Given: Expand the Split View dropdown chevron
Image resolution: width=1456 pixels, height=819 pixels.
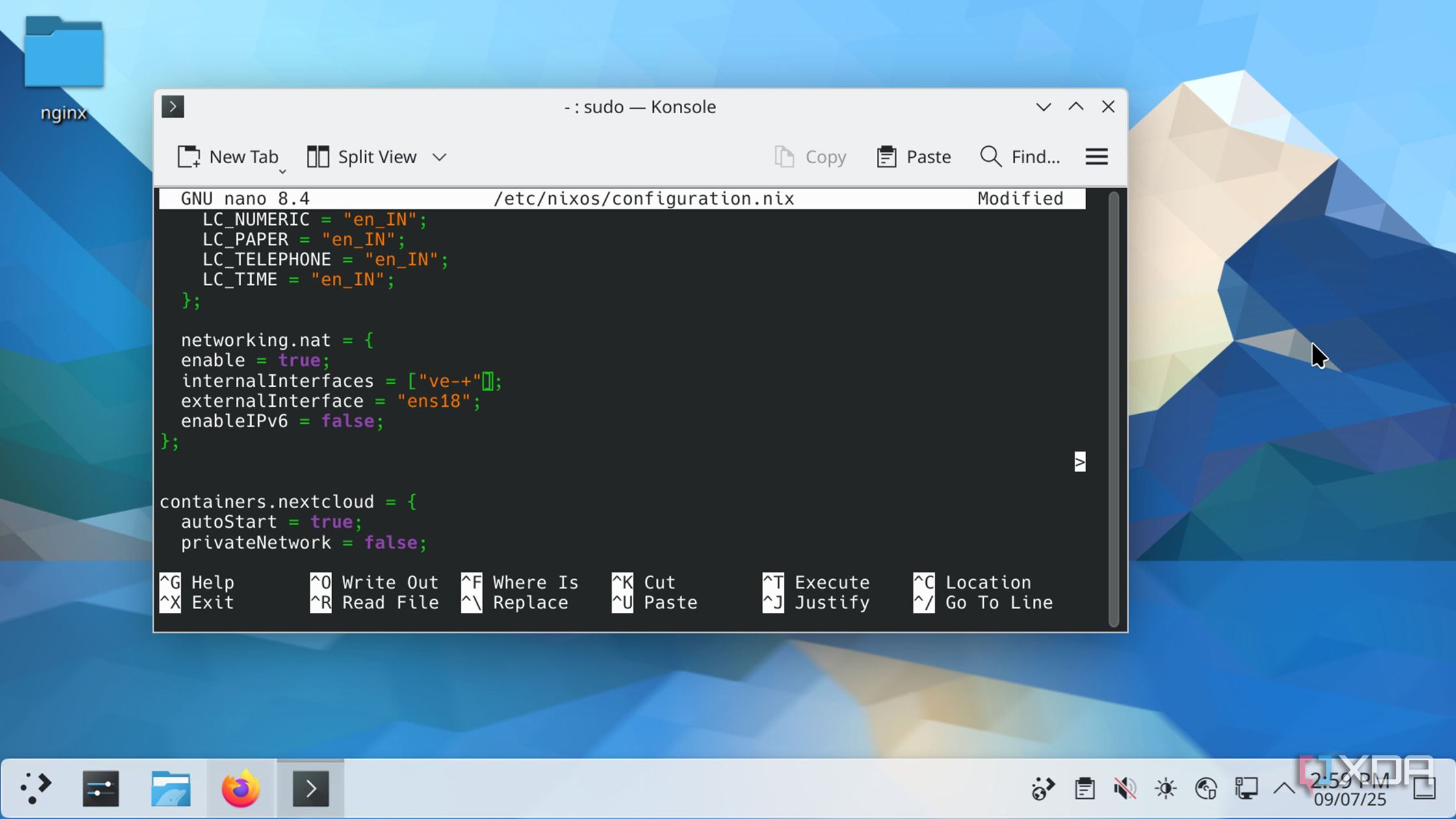Looking at the screenshot, I should click(x=439, y=157).
